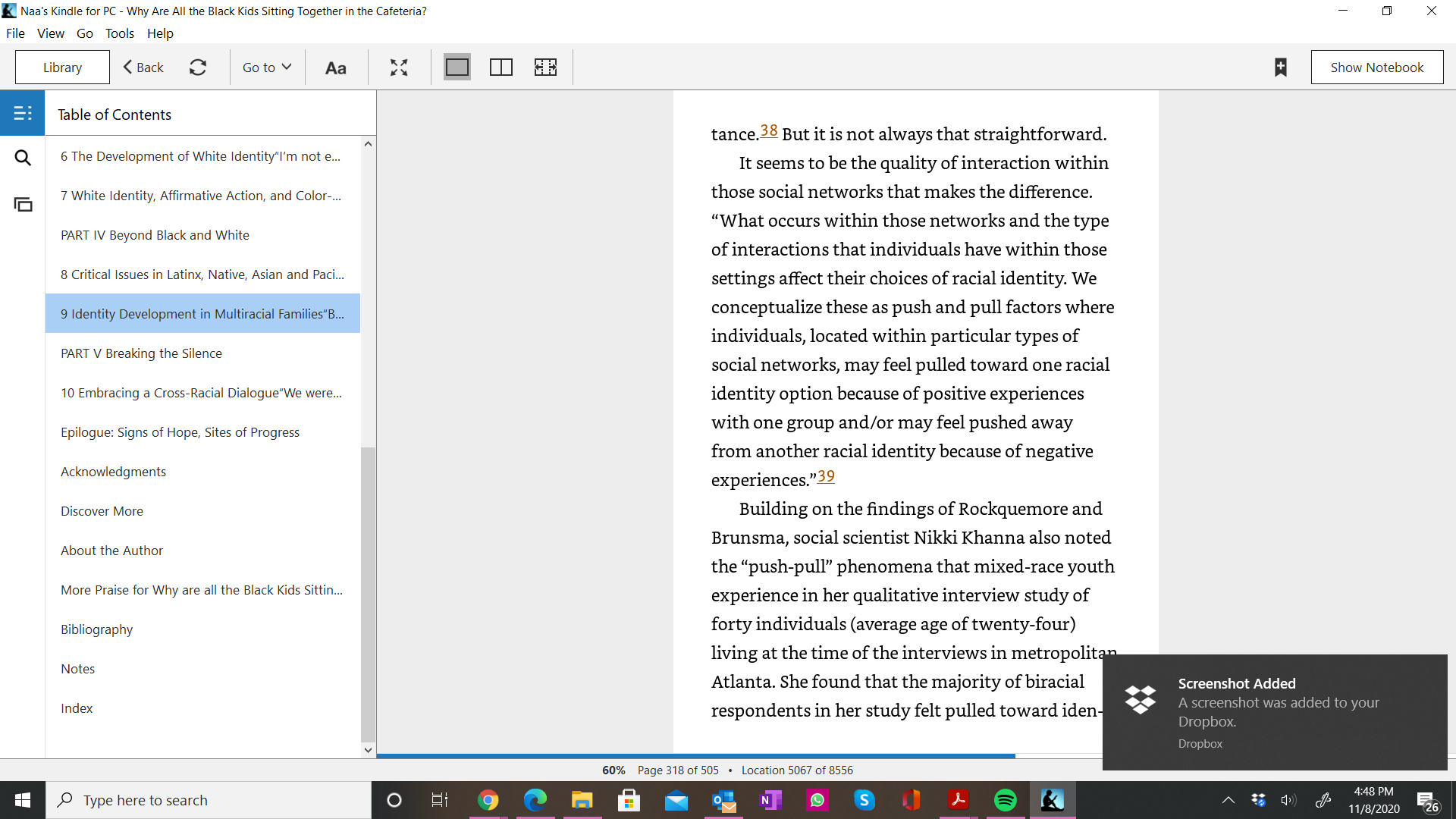This screenshot has height=819, width=1456.
Task: Jump to Notes section
Action: pos(202,669)
